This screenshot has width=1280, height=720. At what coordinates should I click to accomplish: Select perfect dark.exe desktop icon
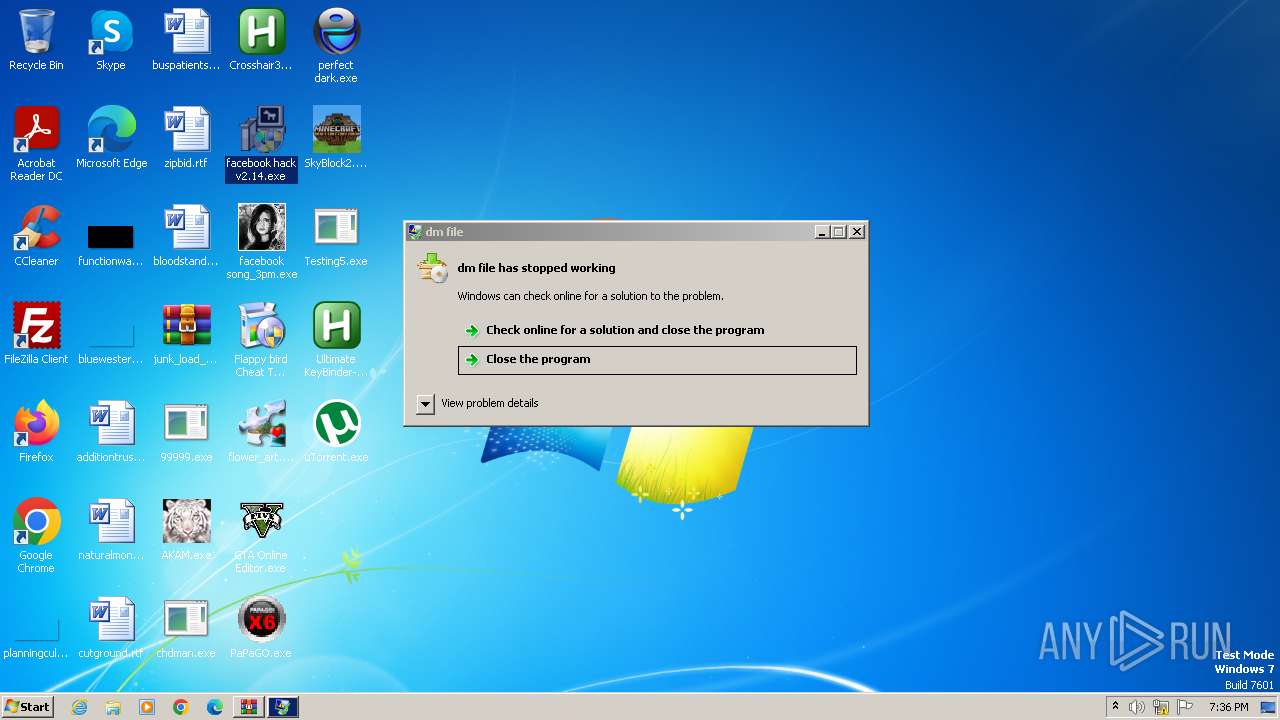(336, 47)
